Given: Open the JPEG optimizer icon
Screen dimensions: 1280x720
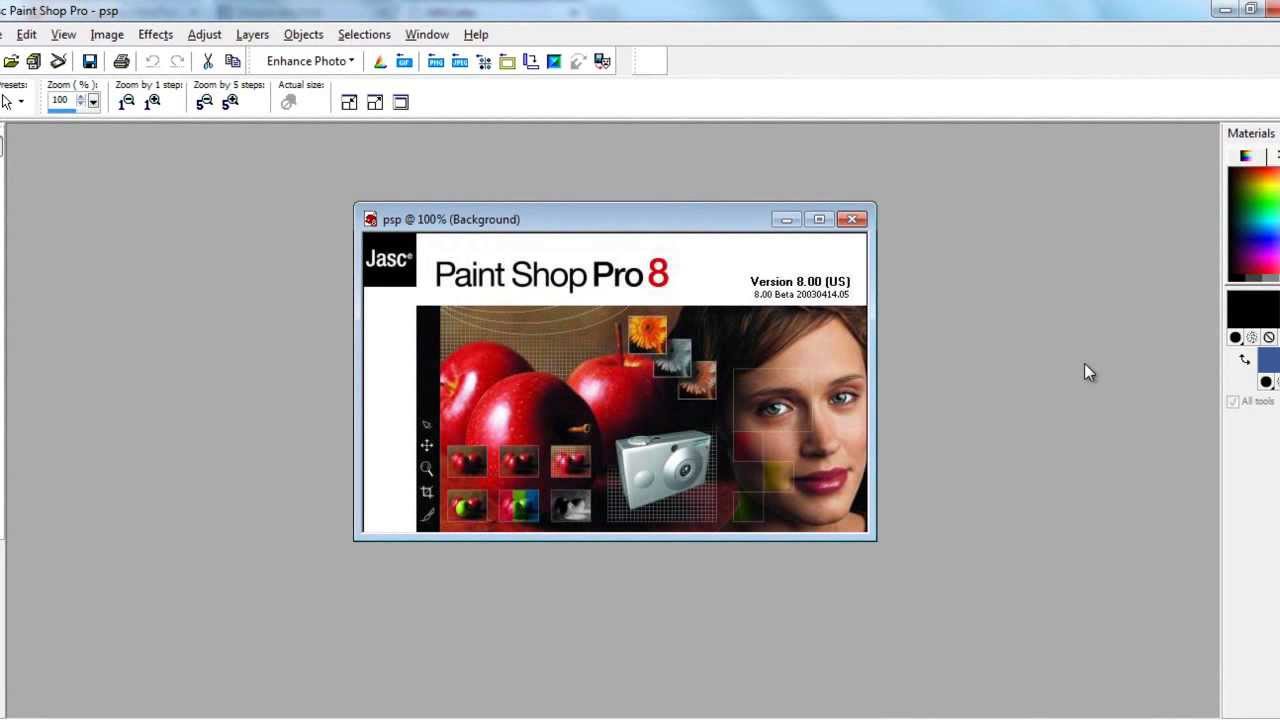Looking at the screenshot, I should [460, 62].
